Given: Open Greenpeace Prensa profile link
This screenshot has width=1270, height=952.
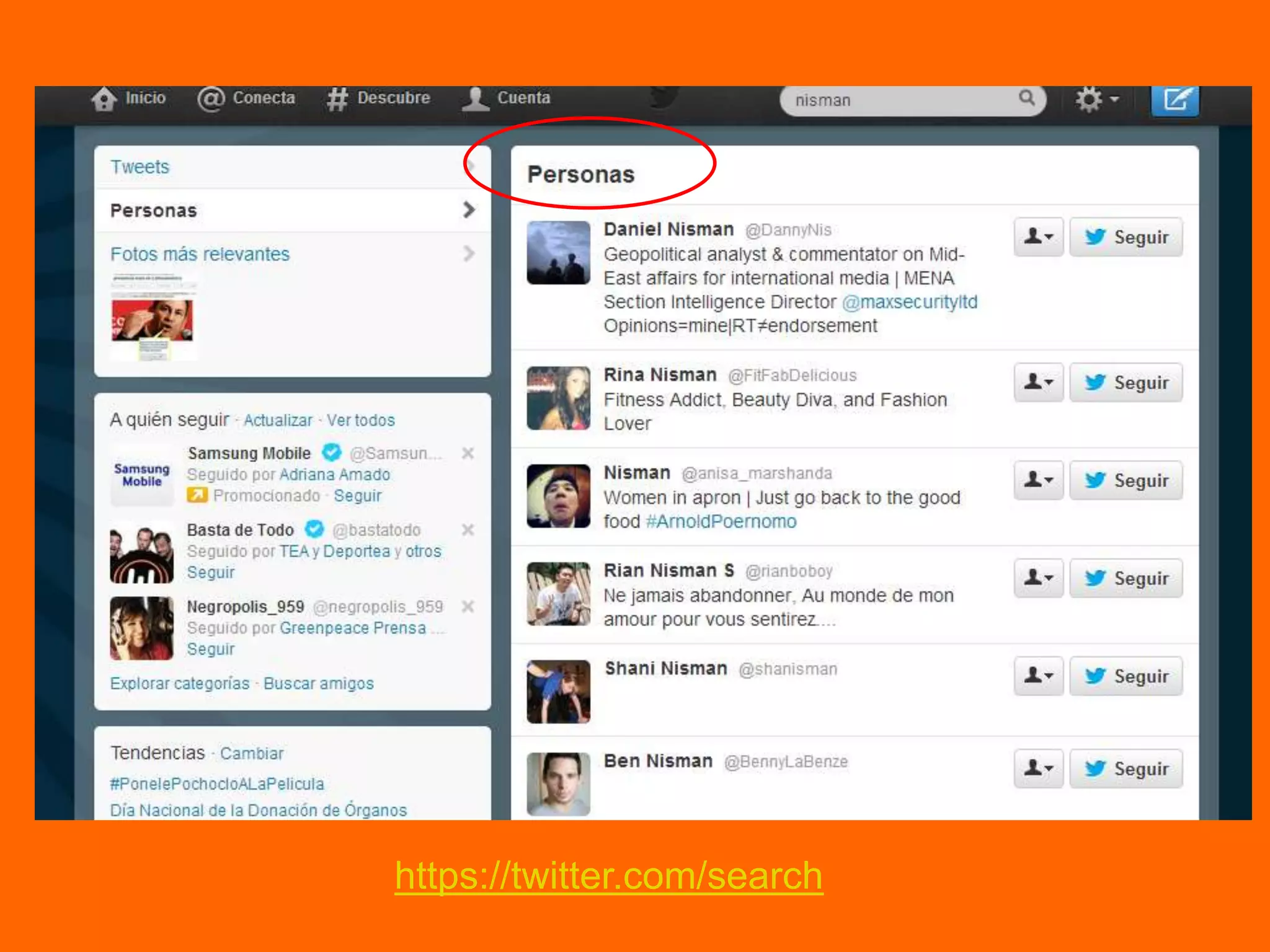Looking at the screenshot, I should pos(353,628).
